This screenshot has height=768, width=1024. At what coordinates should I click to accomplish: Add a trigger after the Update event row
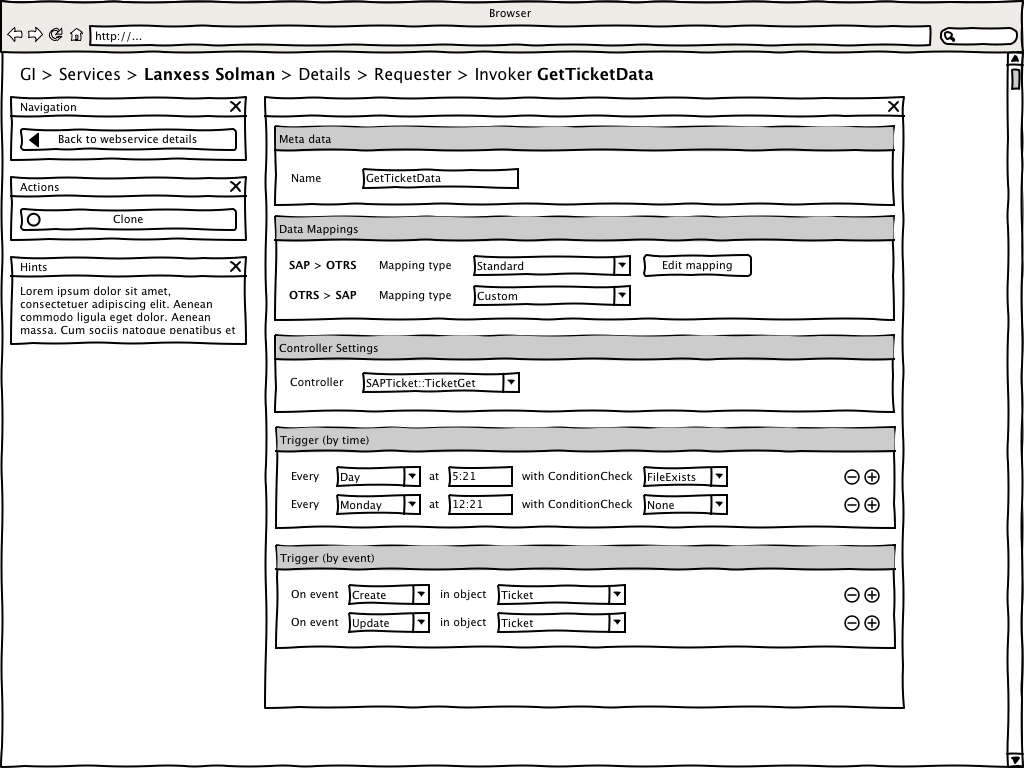pos(872,623)
